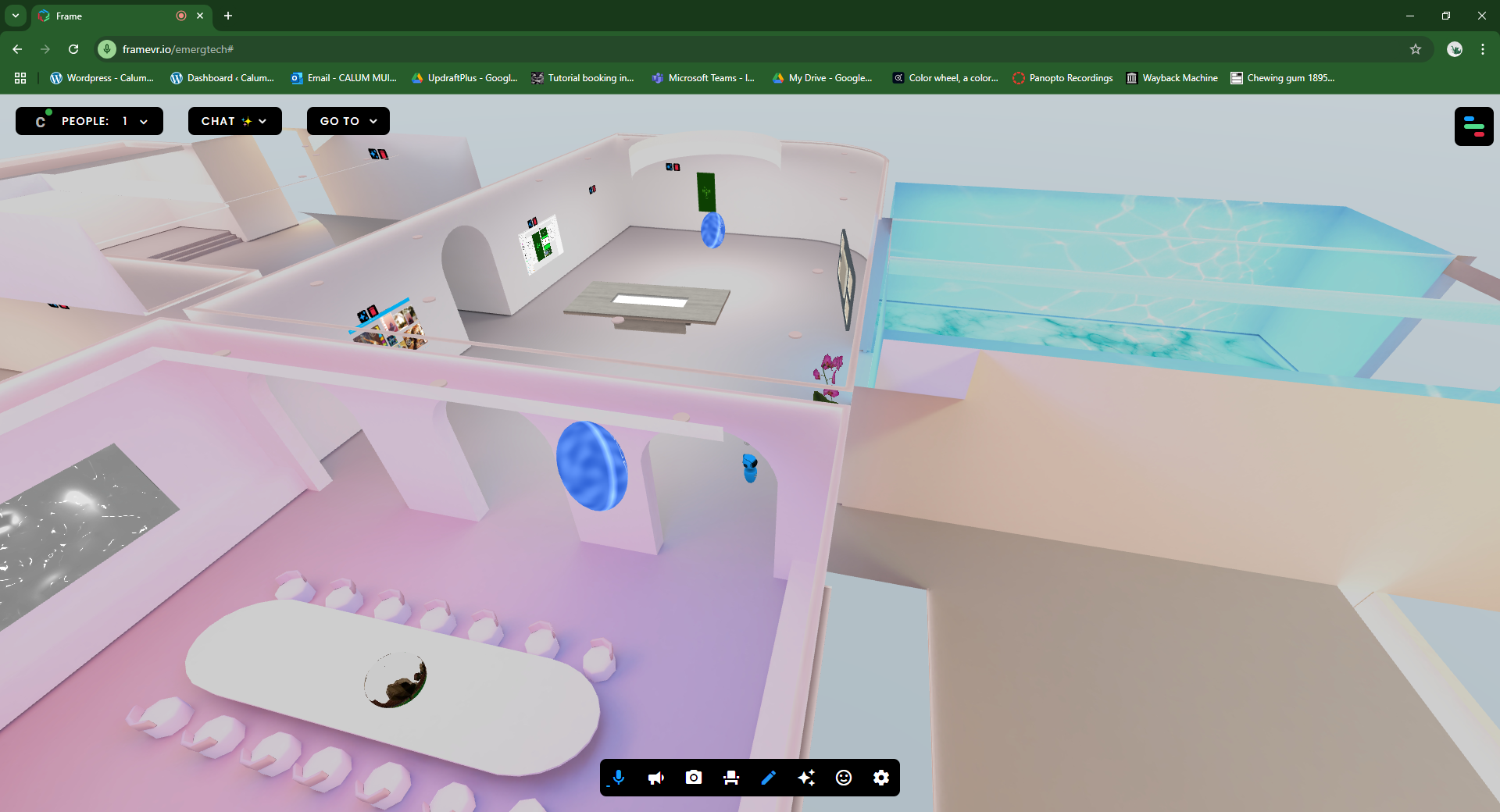1500x812 pixels.
Task: Open the emoji reactions smiley
Action: [844, 778]
